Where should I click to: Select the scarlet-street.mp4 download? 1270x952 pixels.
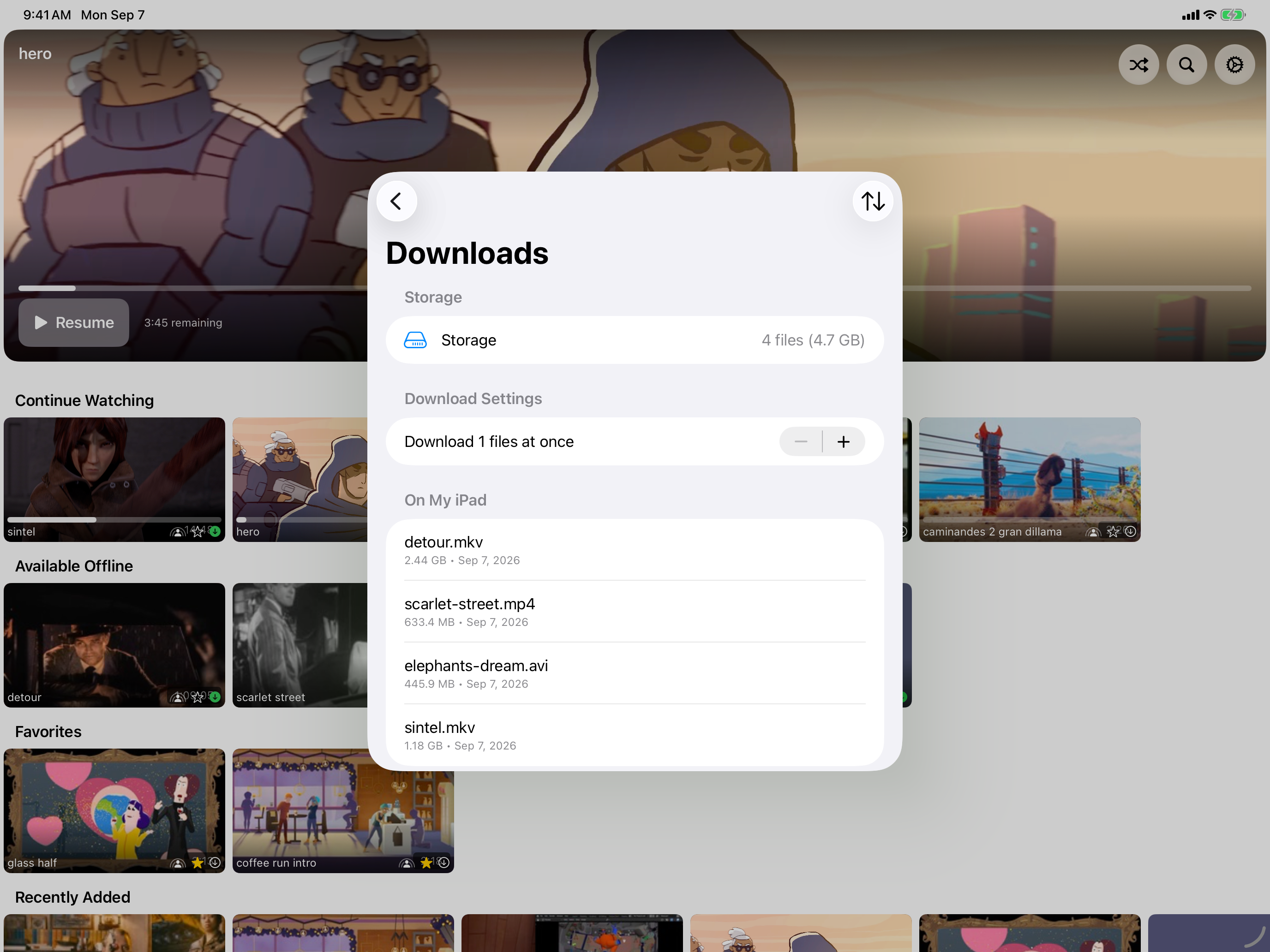(635, 612)
